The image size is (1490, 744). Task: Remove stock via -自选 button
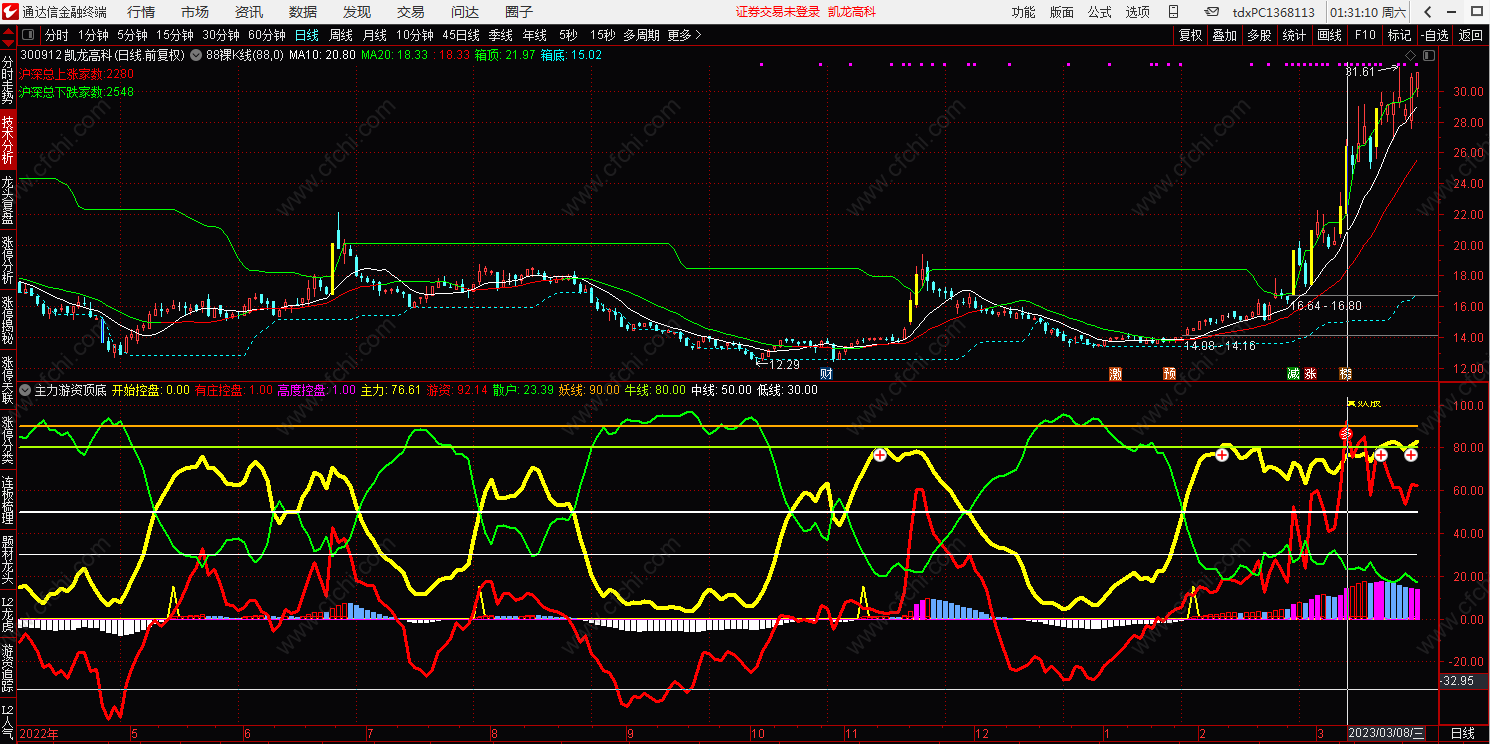click(x=1433, y=35)
